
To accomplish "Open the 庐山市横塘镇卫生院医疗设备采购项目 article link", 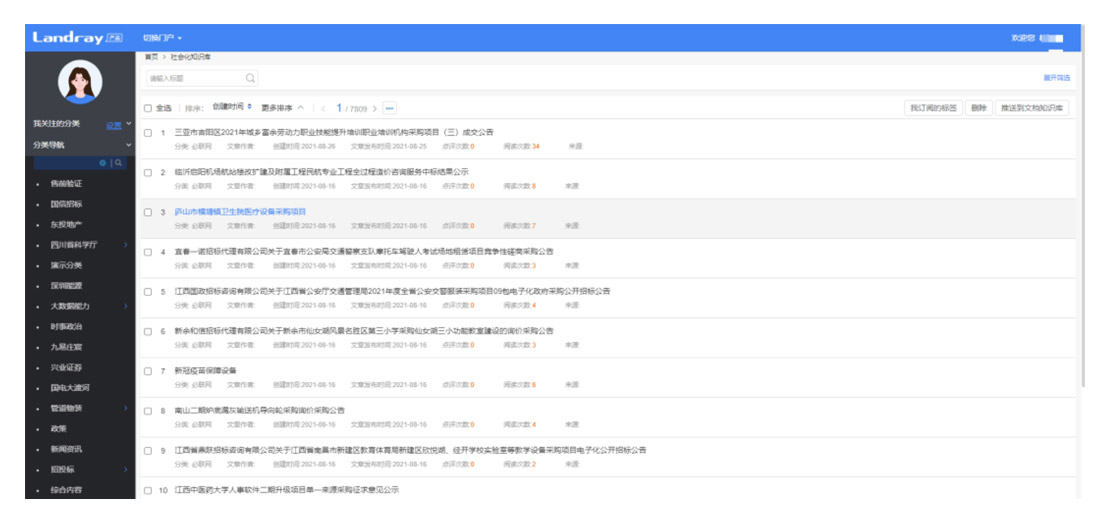I will (x=240, y=212).
